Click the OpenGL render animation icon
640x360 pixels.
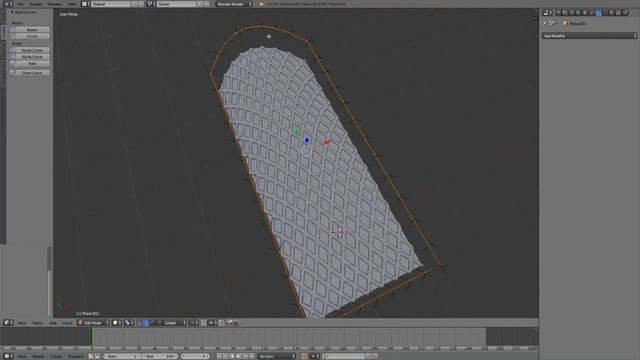point(236,323)
